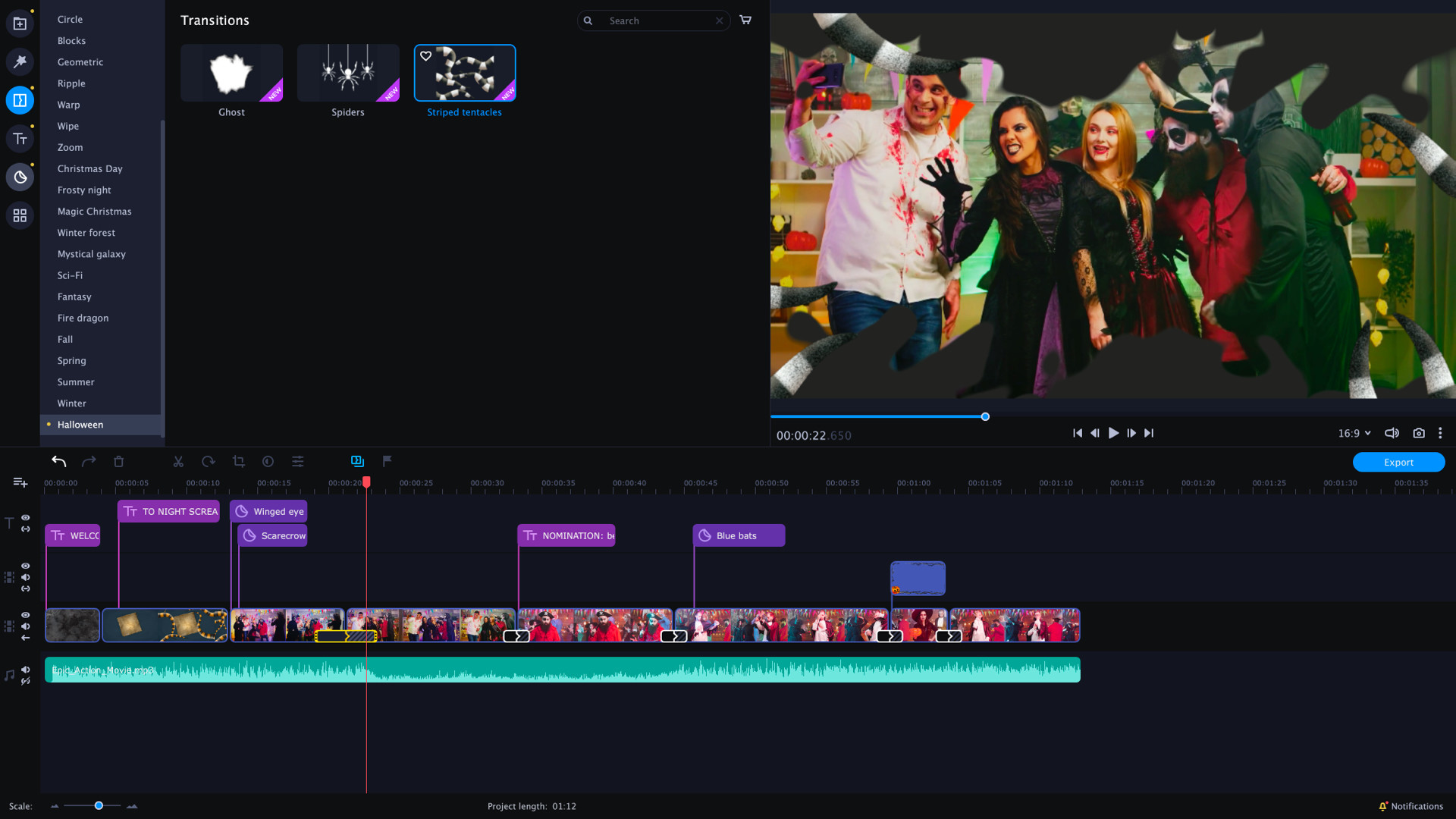
Task: Expand the player options three-dot menu
Action: (x=1441, y=433)
